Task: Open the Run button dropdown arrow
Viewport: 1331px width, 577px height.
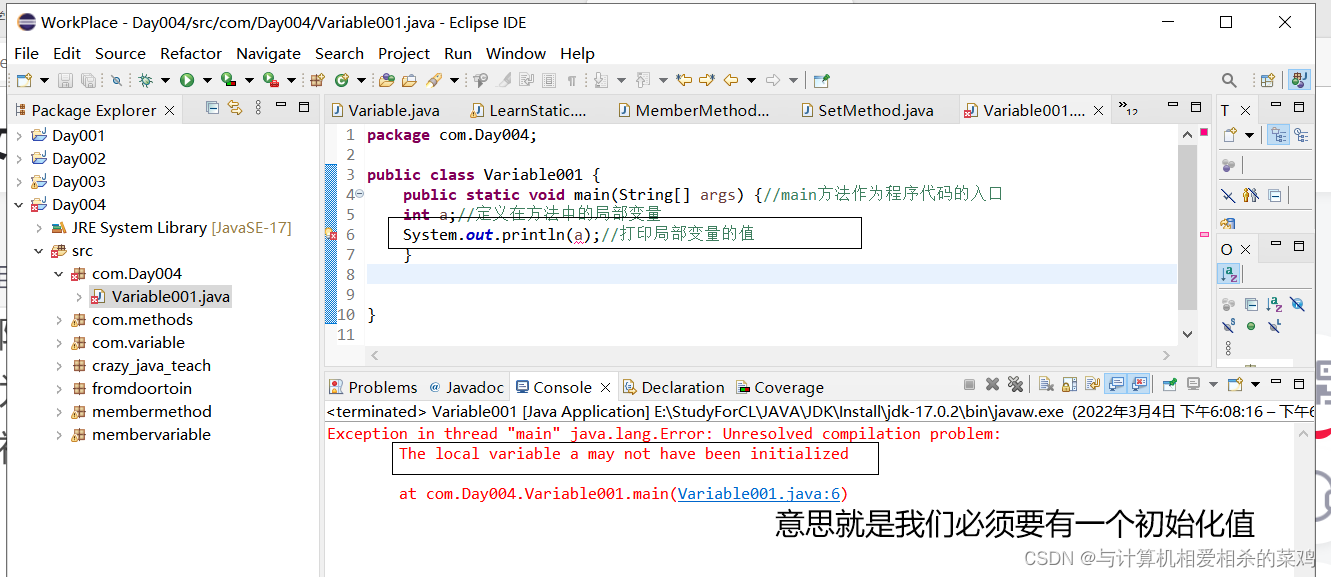Action: tap(206, 79)
